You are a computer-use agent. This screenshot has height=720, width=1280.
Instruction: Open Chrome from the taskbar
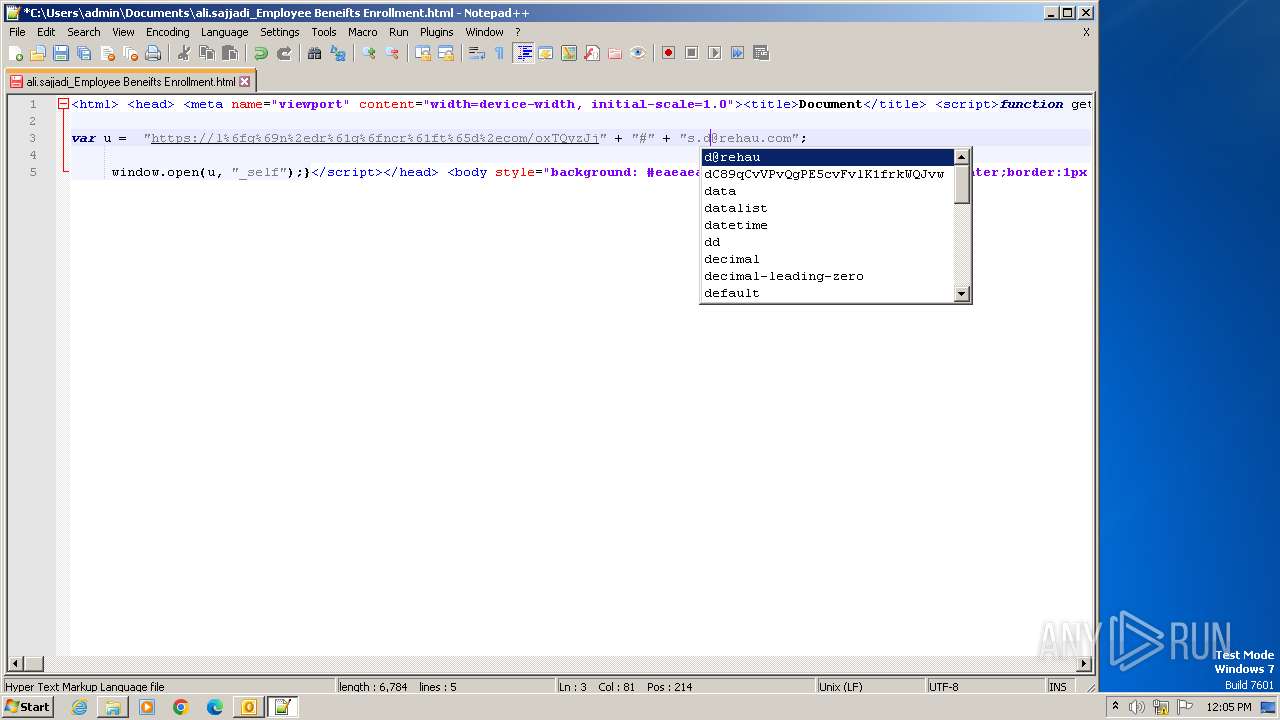point(181,707)
